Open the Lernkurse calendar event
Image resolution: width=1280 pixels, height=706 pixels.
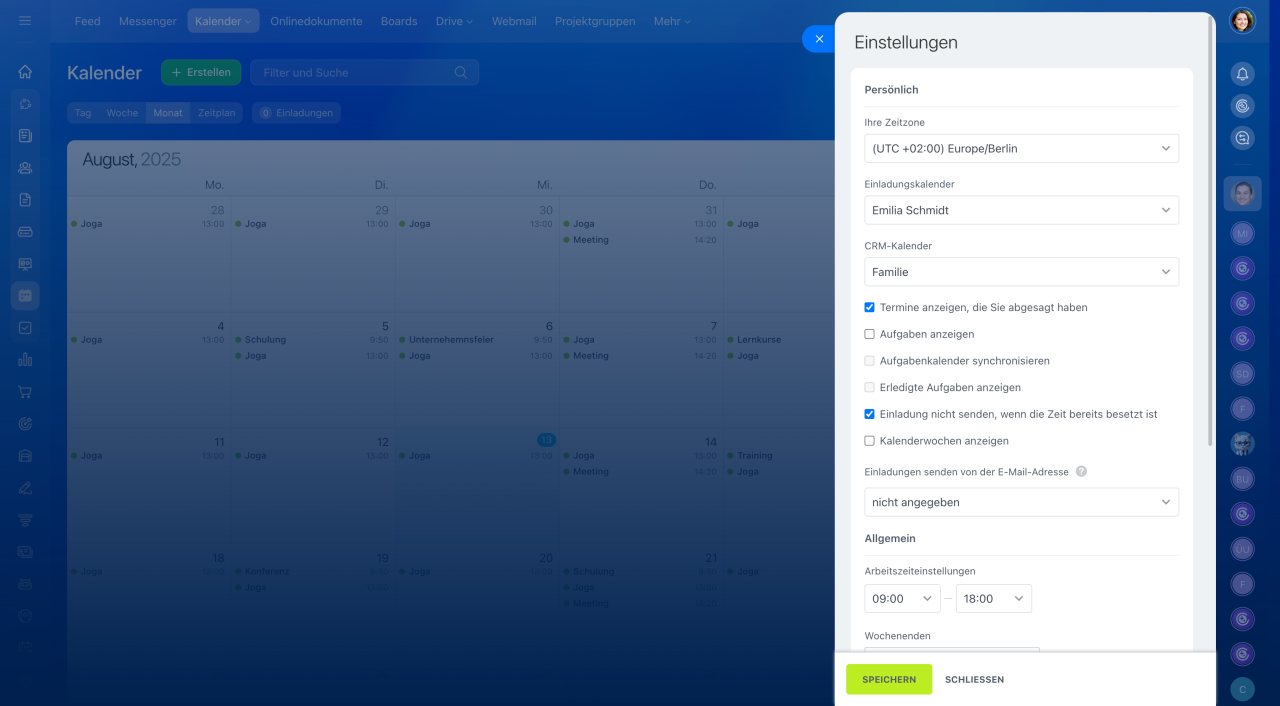point(759,340)
